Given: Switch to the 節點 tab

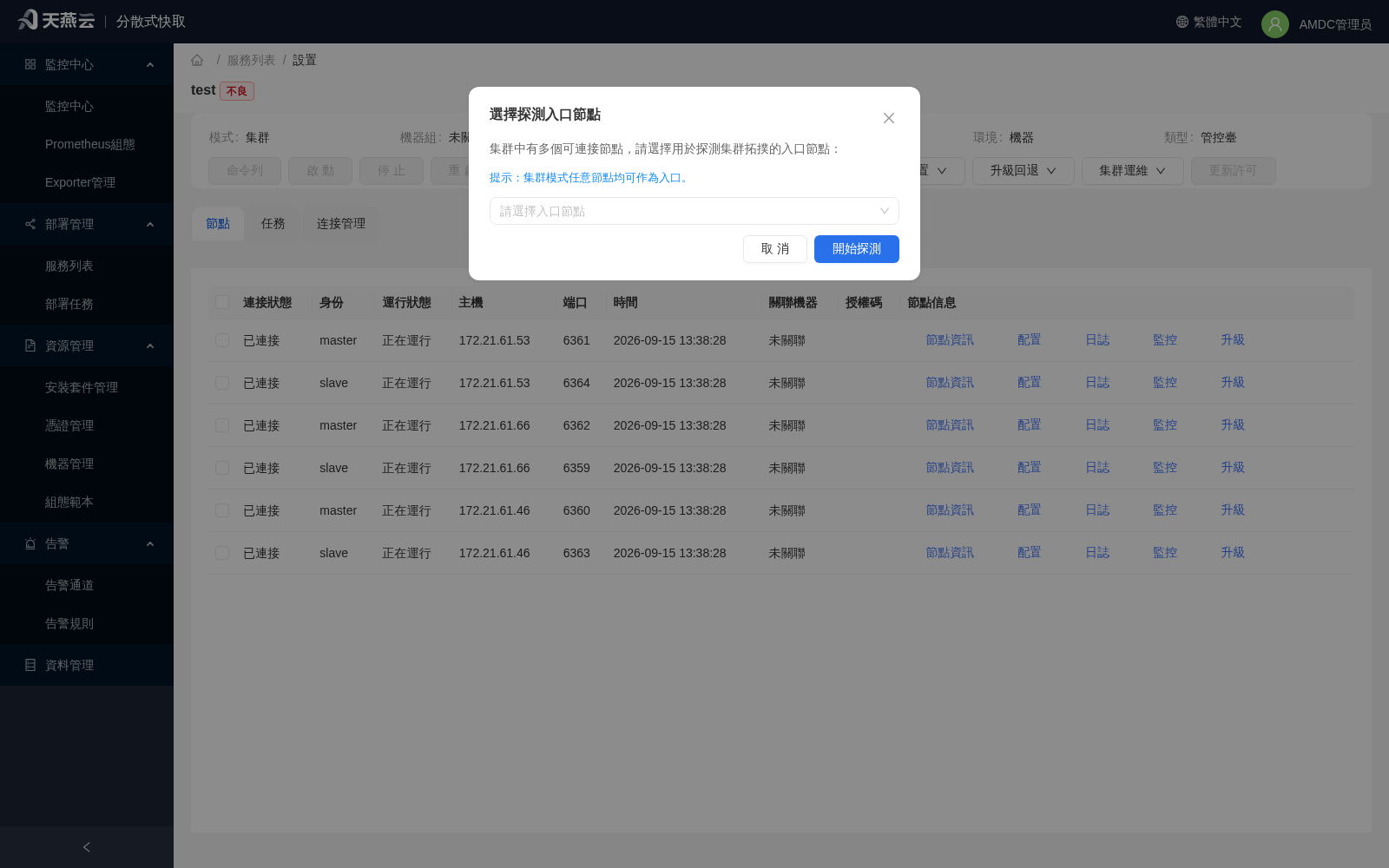Looking at the screenshot, I should (218, 224).
